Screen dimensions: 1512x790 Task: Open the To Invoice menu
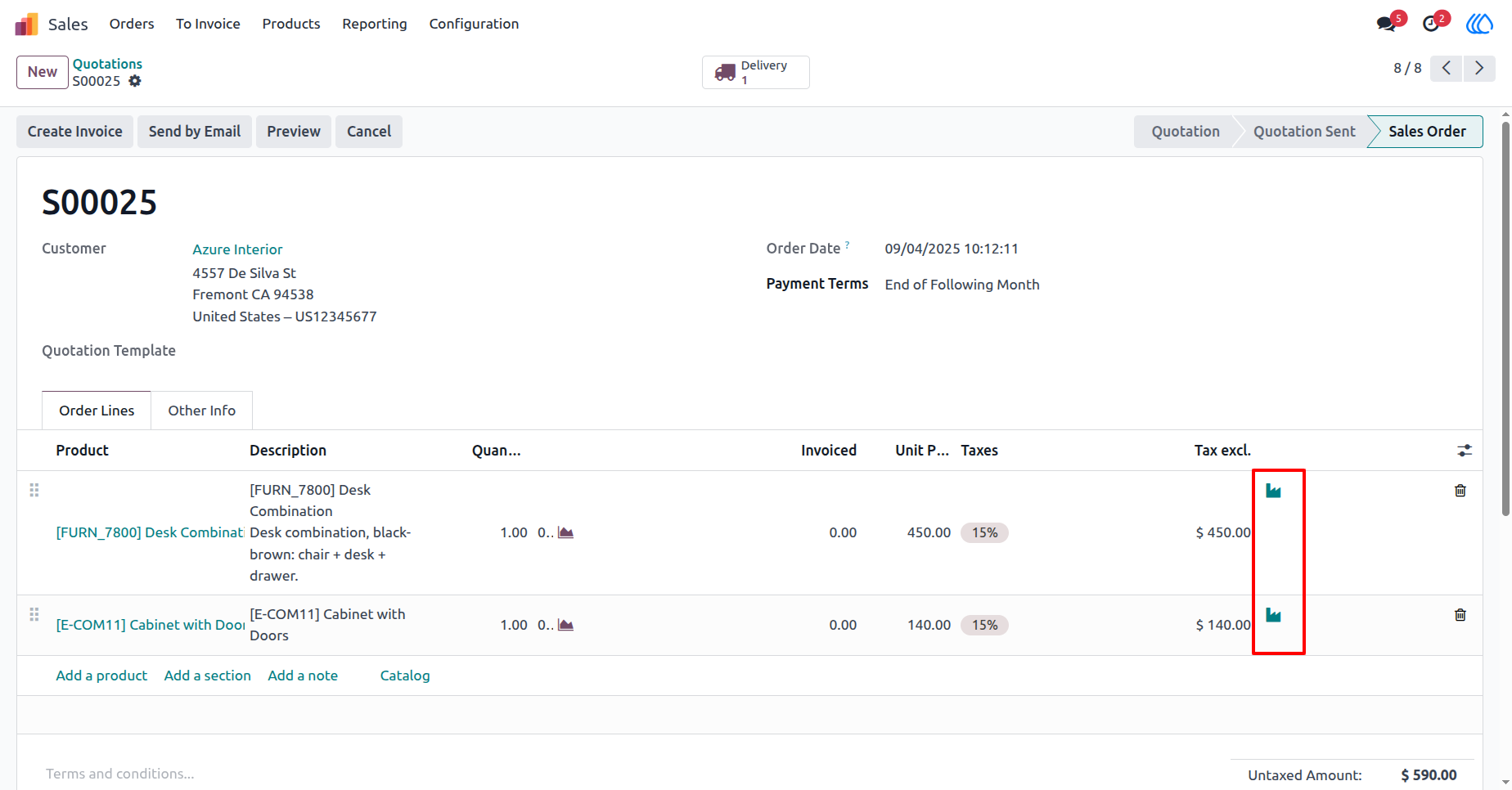click(208, 24)
